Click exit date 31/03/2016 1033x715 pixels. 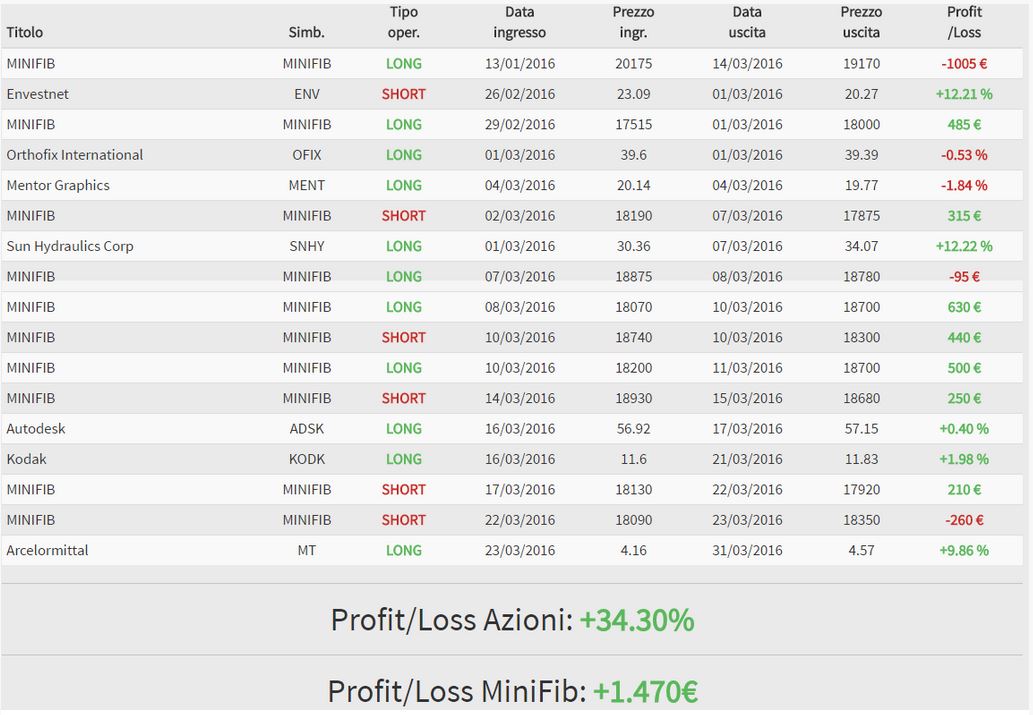pos(747,550)
